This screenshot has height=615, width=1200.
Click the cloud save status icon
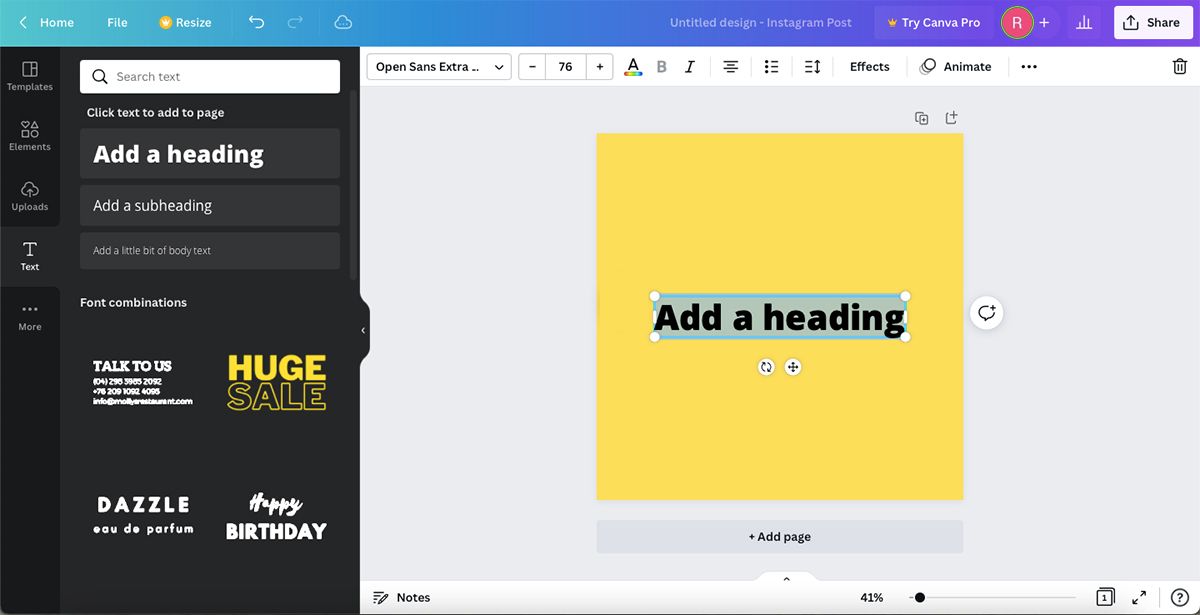[x=343, y=22]
